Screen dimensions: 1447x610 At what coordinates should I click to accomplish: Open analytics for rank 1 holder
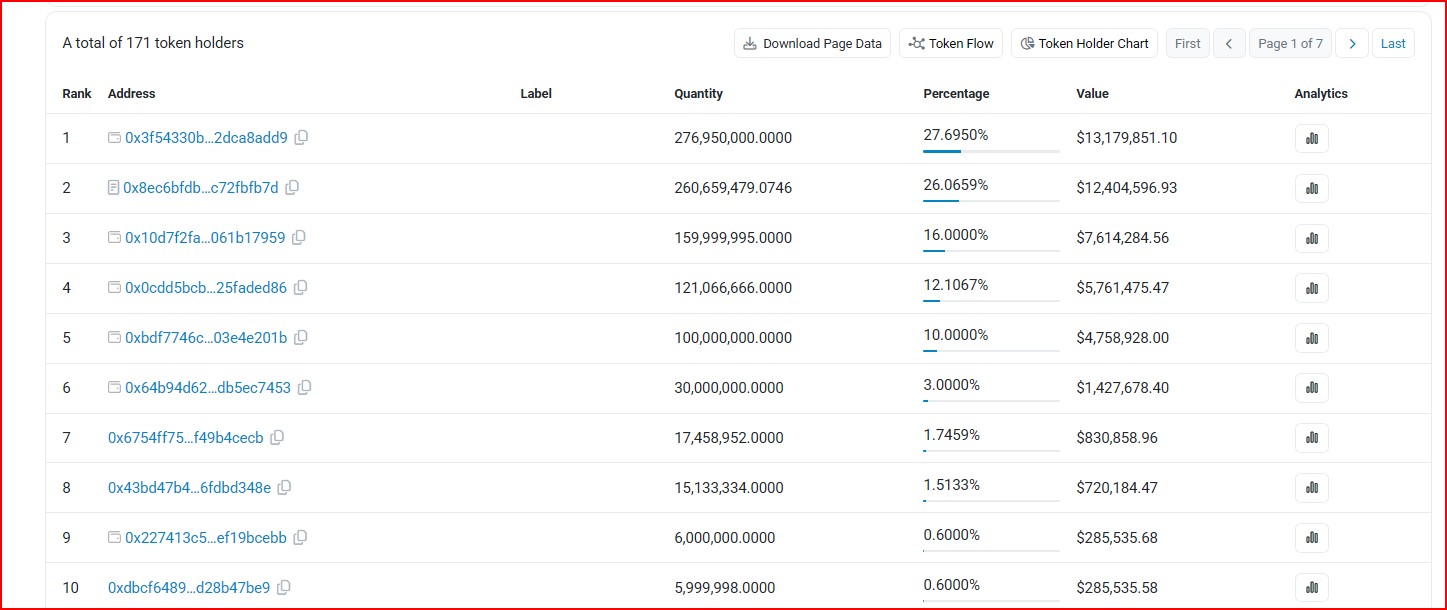1312,138
